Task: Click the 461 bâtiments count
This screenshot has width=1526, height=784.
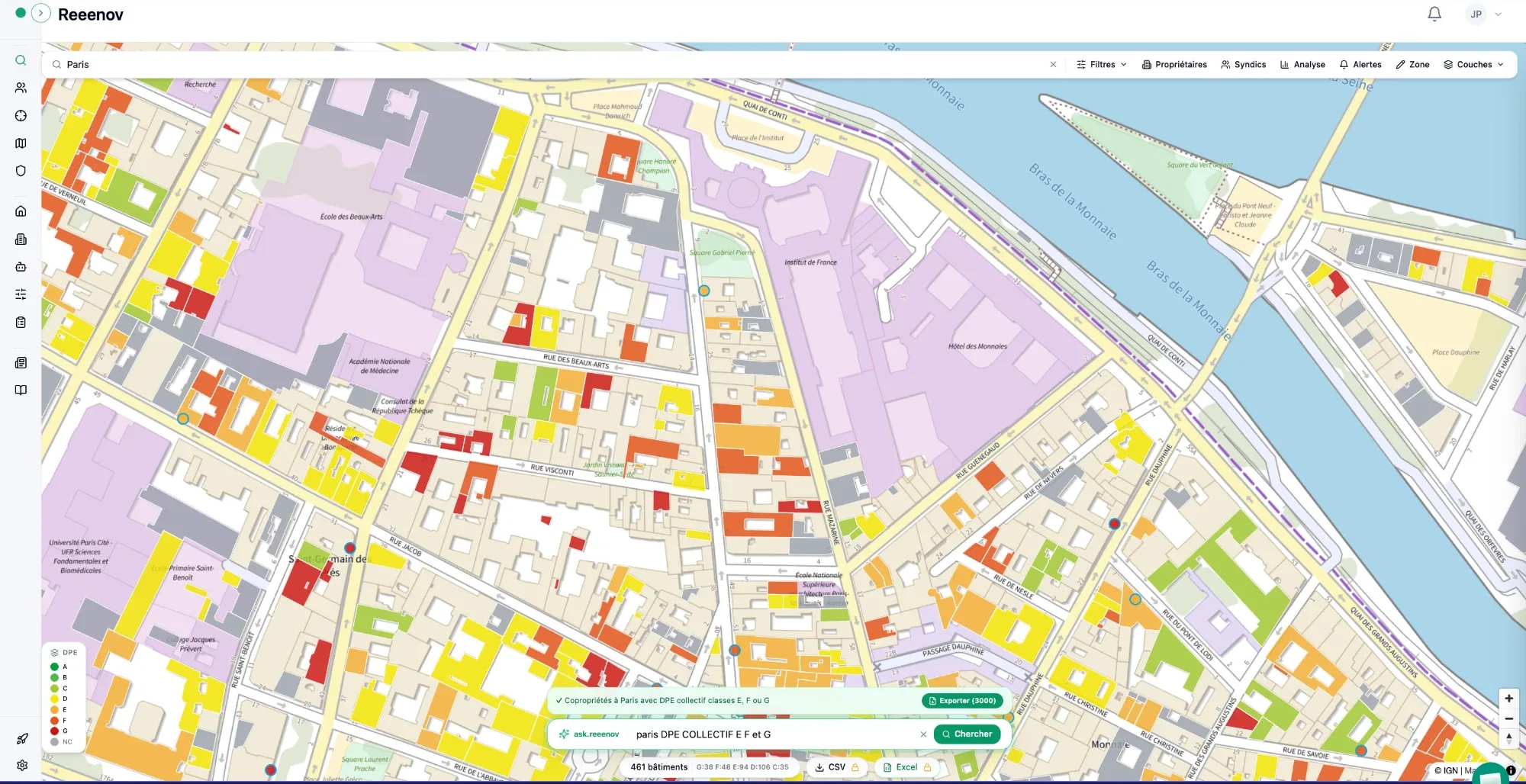Action: (658, 767)
